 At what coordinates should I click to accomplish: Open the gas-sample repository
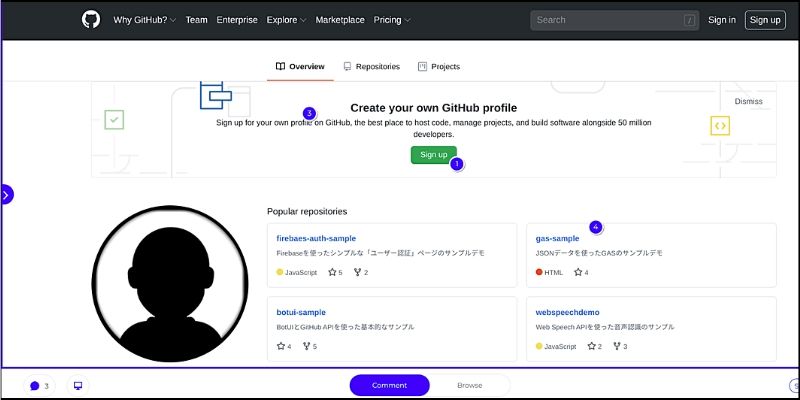pyautogui.click(x=558, y=238)
